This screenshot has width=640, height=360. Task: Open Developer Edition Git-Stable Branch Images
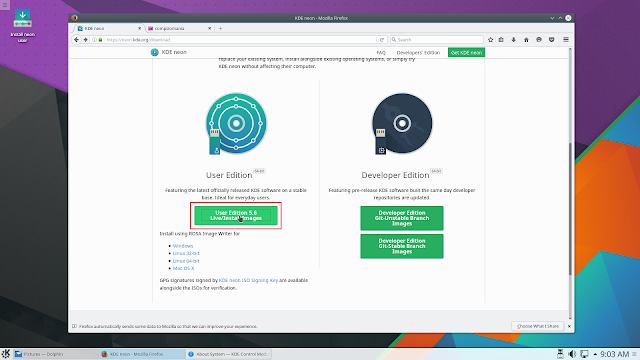click(x=402, y=246)
